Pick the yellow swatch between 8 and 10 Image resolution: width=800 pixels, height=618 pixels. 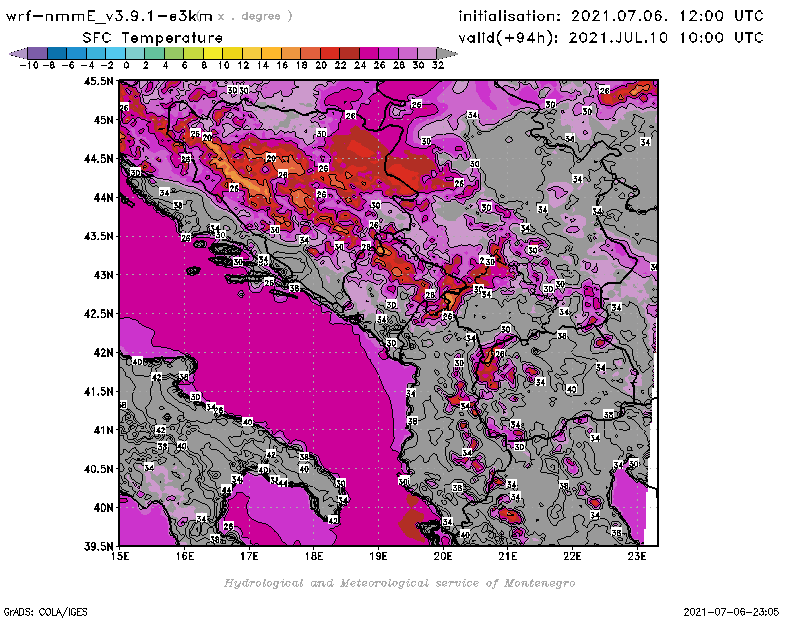[x=212, y=53]
